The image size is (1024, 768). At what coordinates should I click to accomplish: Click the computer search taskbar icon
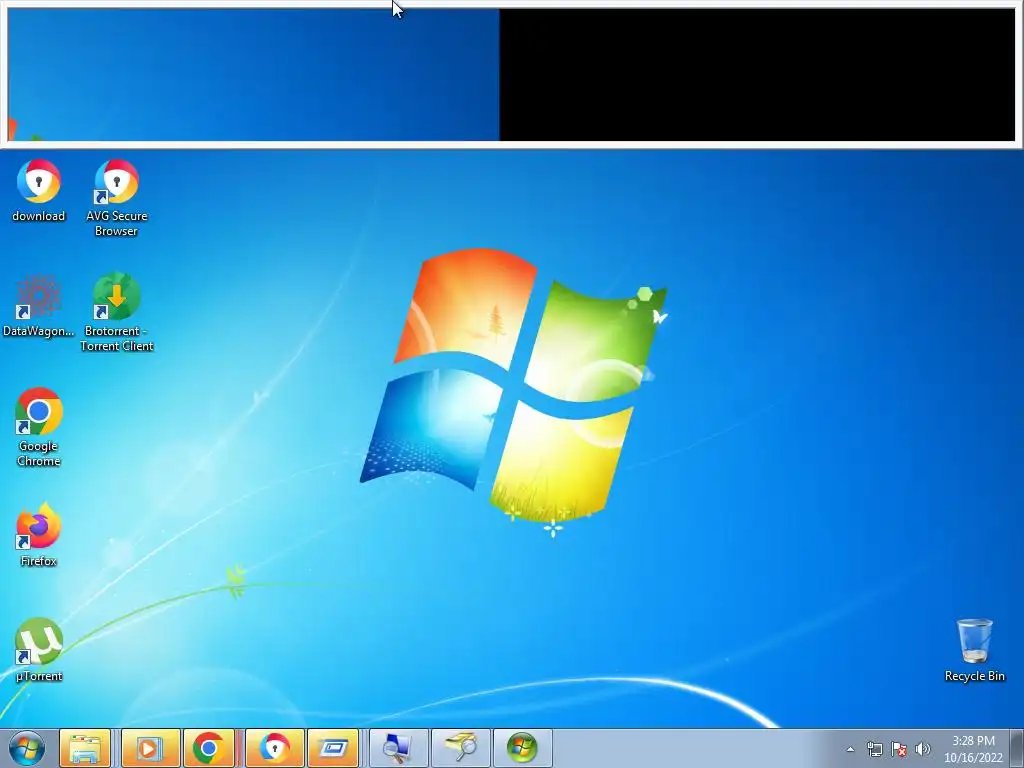pyautogui.click(x=398, y=748)
